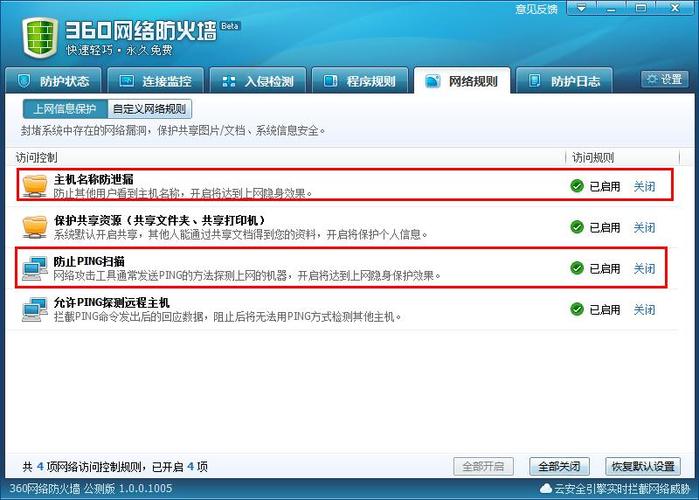Turn off 允许PING探测远程主机 rule
The width and height of the screenshot is (699, 500).
(x=644, y=310)
